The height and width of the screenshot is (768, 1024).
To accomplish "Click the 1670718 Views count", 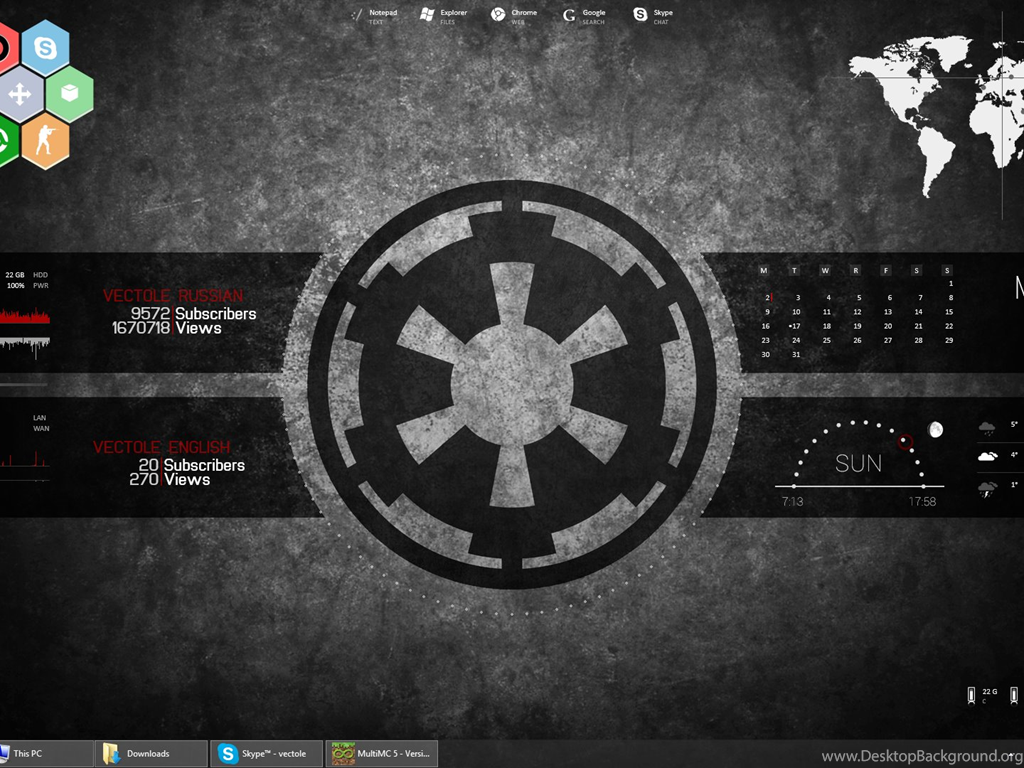I will (167, 328).
